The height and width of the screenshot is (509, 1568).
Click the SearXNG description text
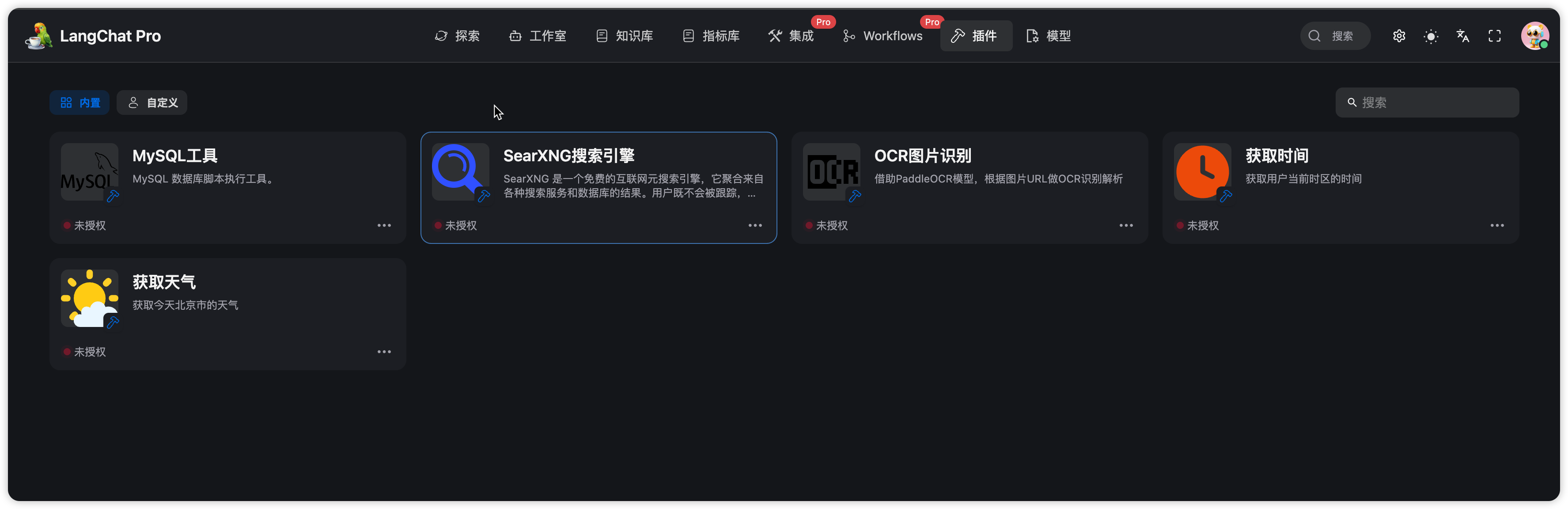pos(633,186)
